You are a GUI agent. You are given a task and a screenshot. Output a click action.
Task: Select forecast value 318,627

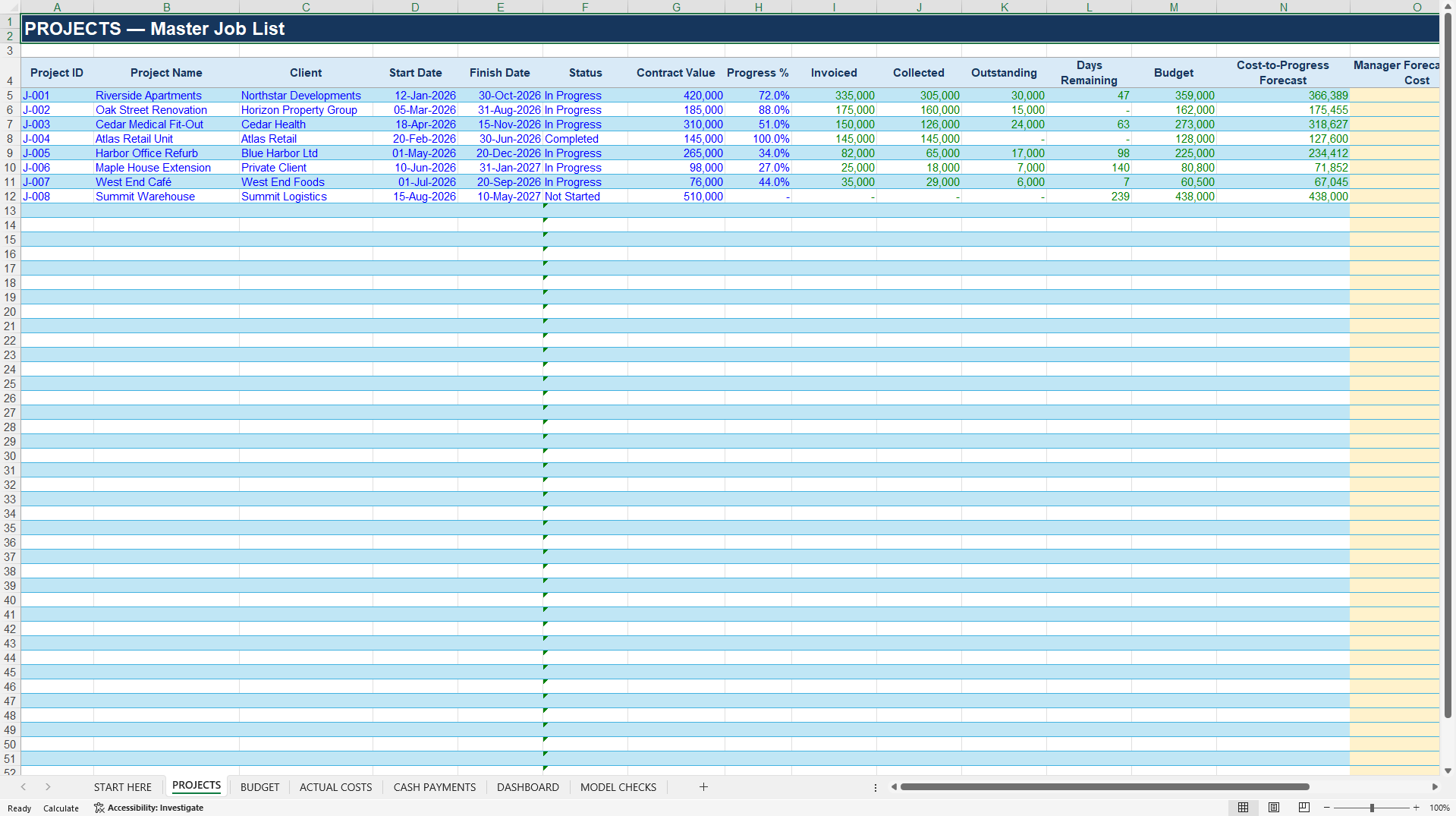1283,124
